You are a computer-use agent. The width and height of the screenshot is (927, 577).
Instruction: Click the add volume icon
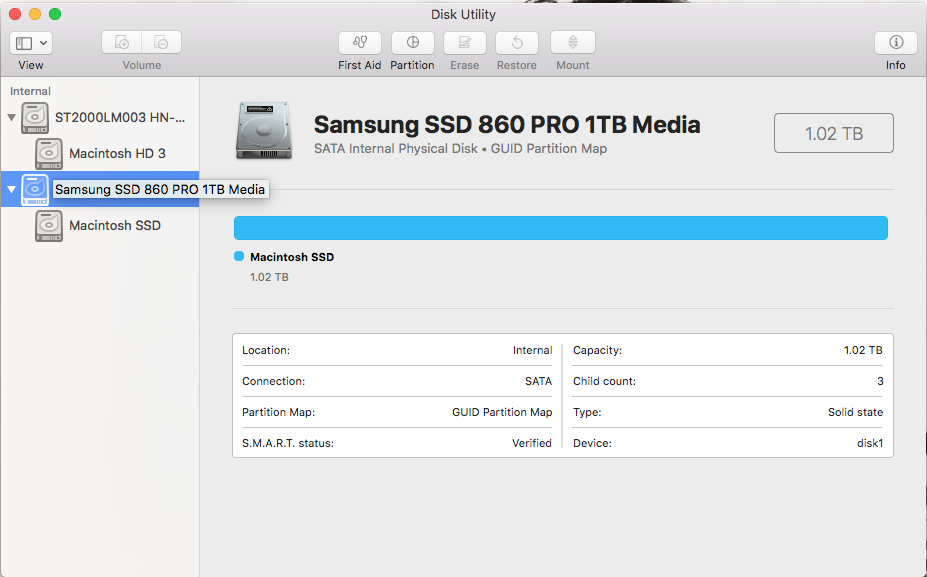[121, 43]
